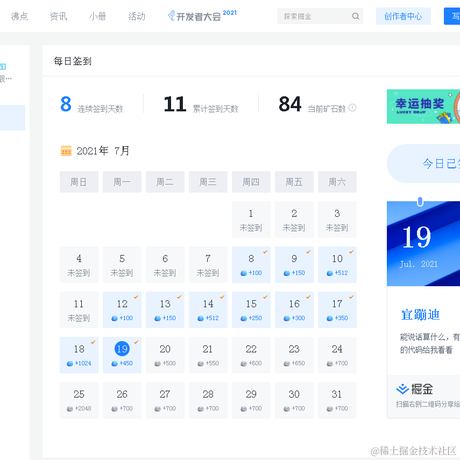Select calendar day 30 with +700
The image size is (460, 460).
[294, 400]
